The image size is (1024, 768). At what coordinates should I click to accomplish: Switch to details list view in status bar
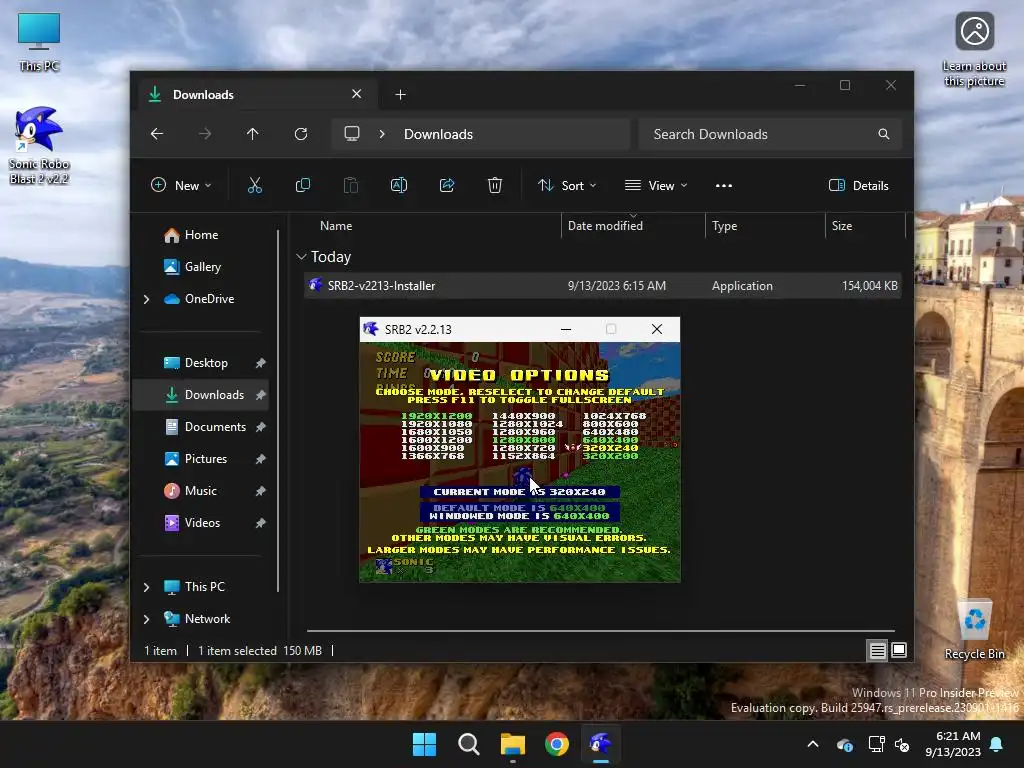point(877,650)
